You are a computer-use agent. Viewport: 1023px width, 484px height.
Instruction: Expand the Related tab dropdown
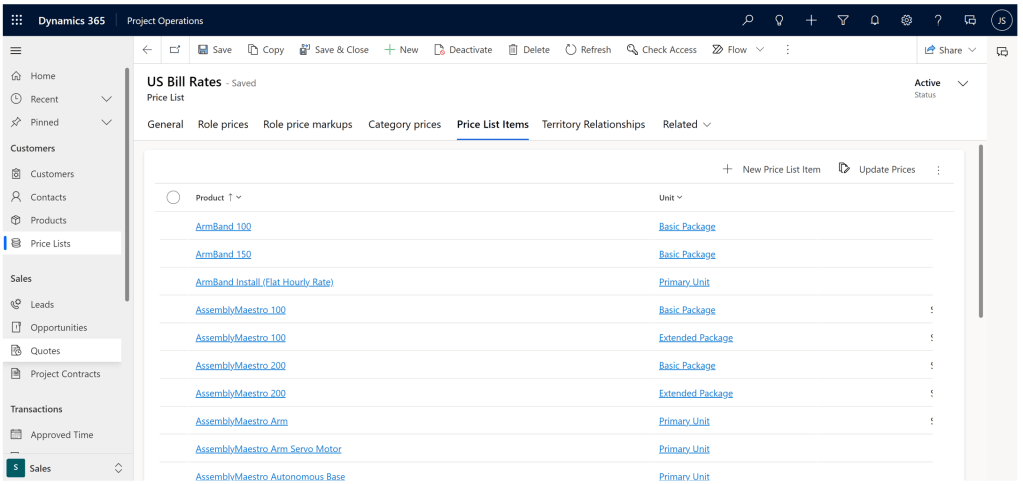pos(687,125)
